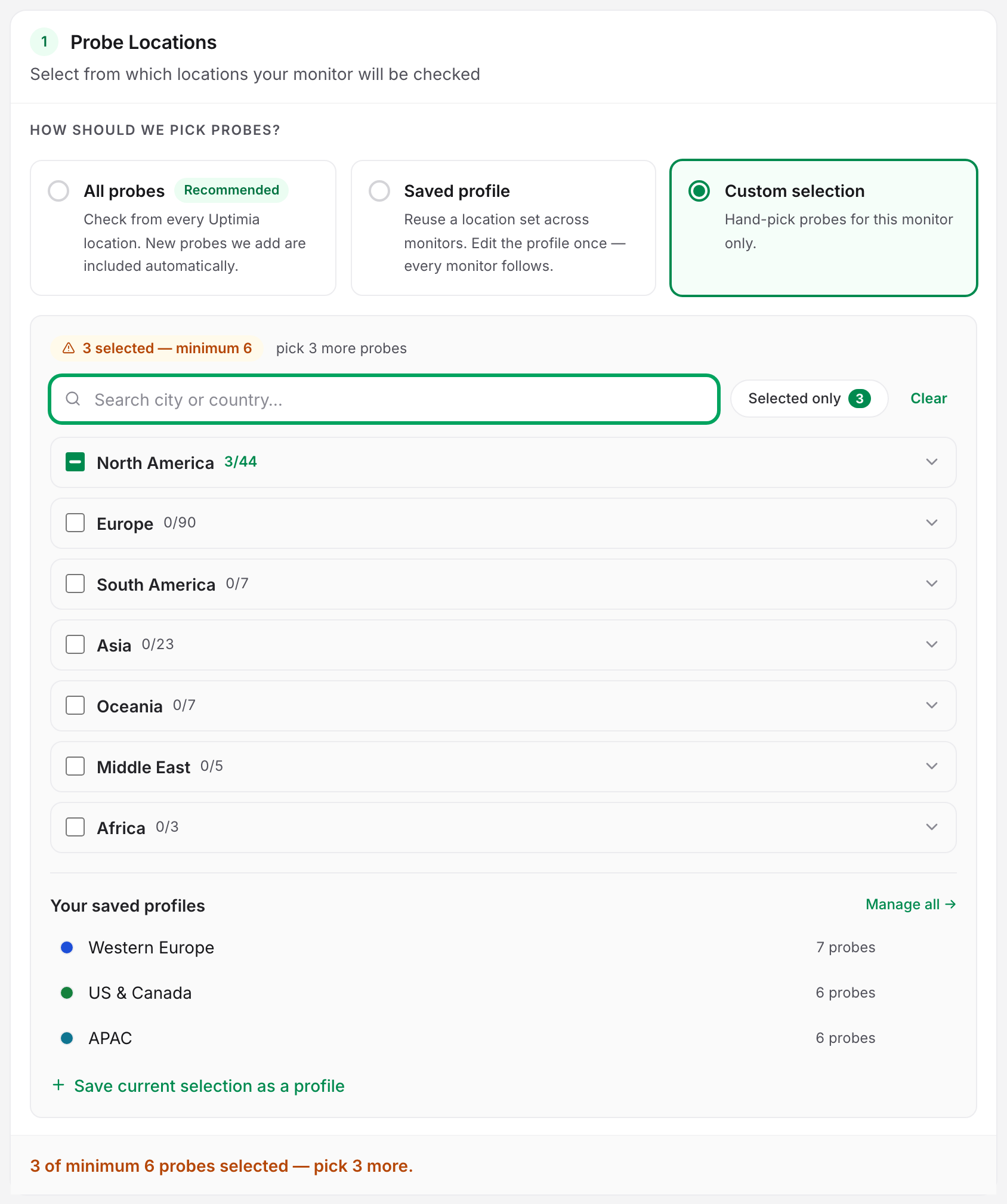Expand the Asia region chevron
The height and width of the screenshot is (1204, 1007).
point(932,644)
